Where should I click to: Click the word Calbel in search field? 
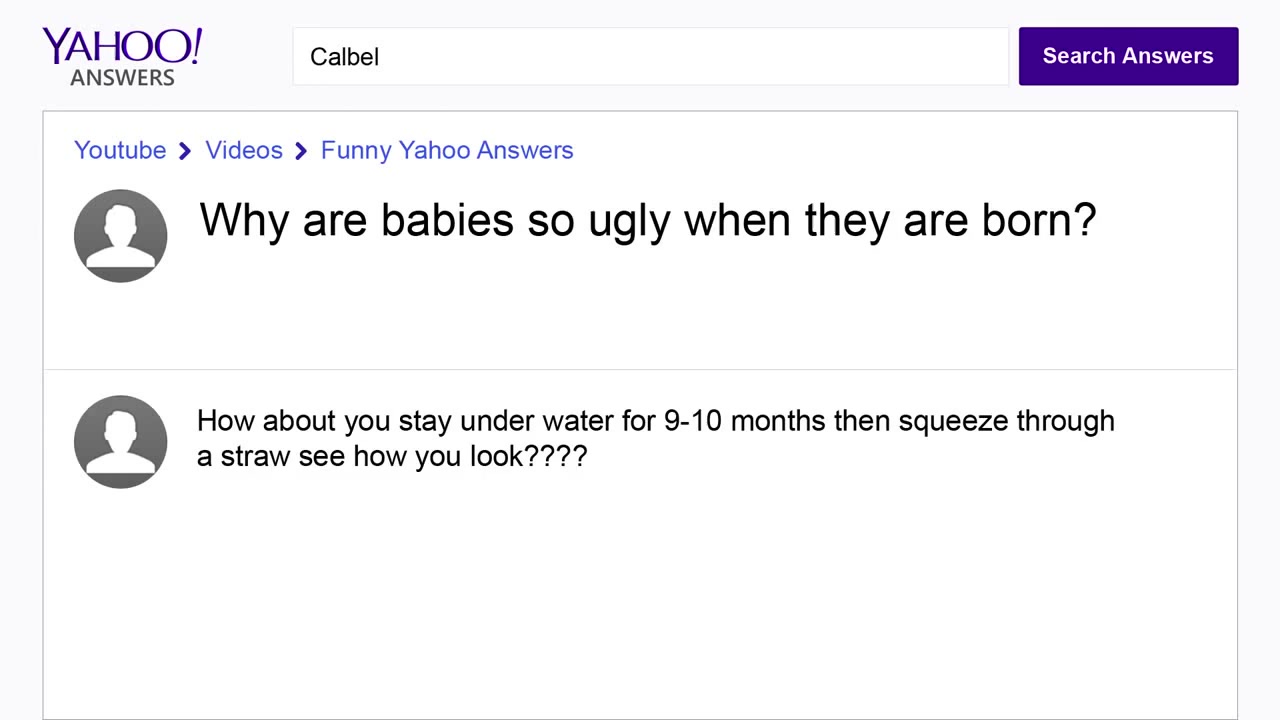(344, 57)
